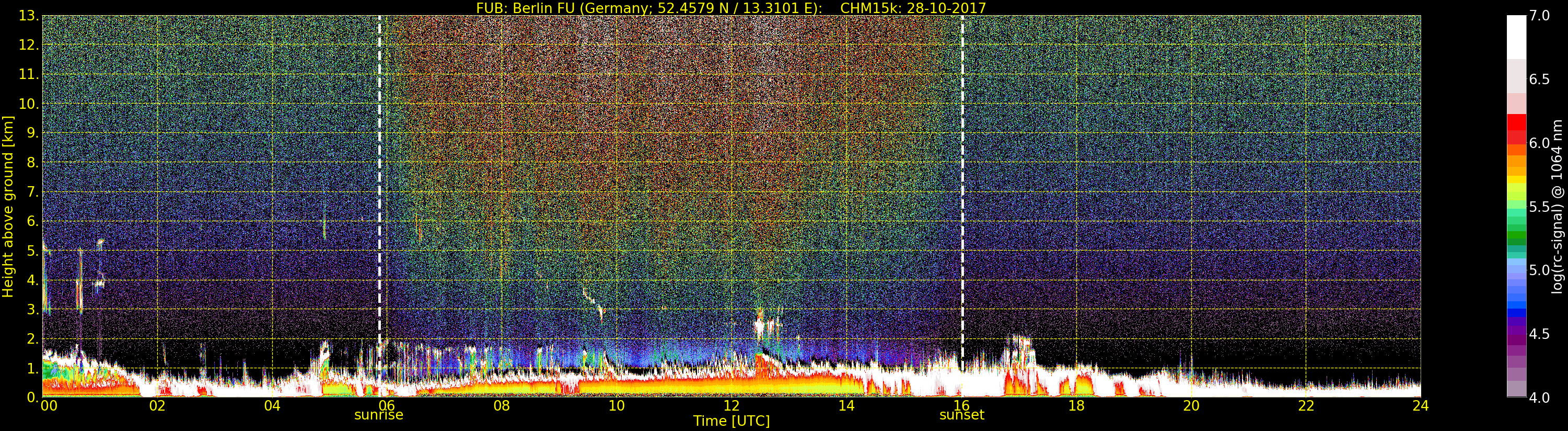Pick the white band at the colorbar top
This screenshot has height=431, width=1568.
(1516, 37)
